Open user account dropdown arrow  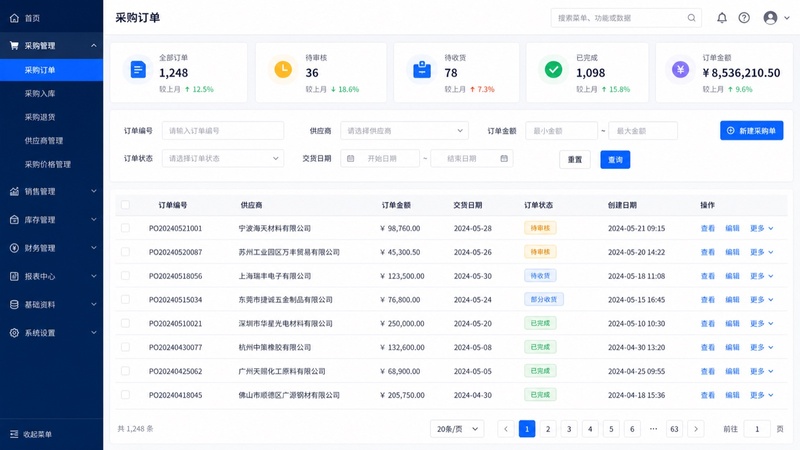(787, 18)
